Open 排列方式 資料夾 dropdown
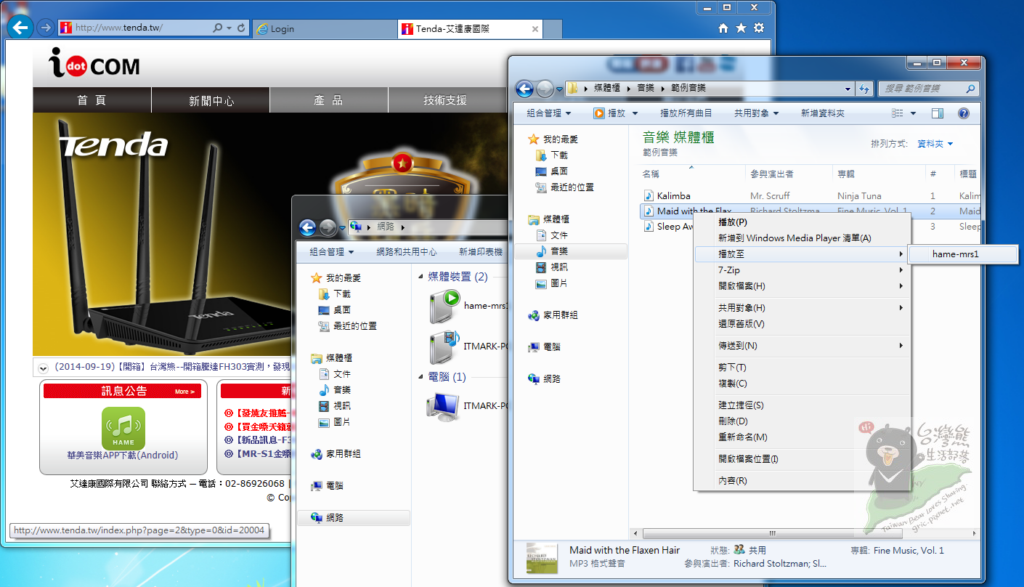This screenshot has width=1024, height=587. [935, 144]
